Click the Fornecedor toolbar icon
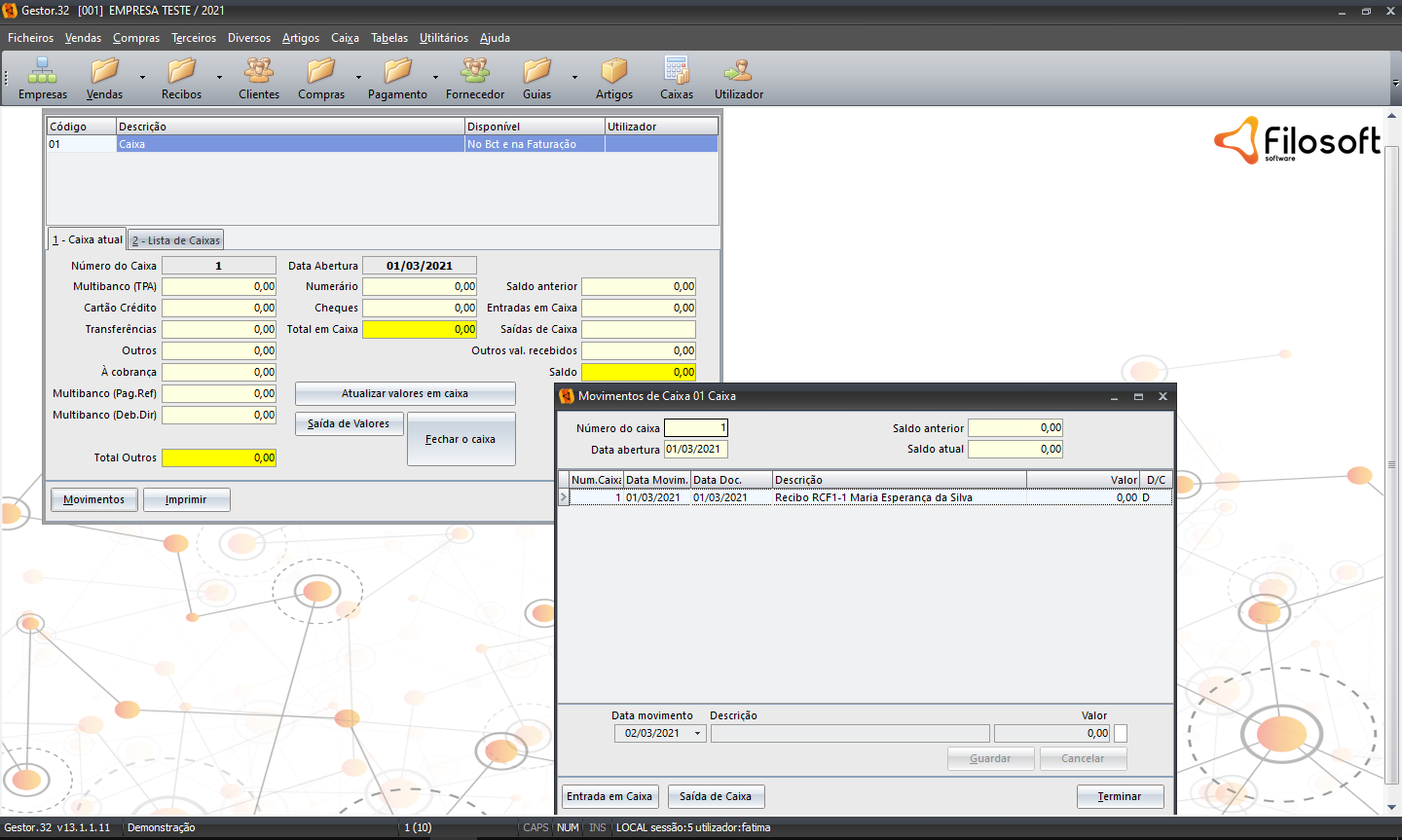Screen dimensions: 1402x840 (475, 71)
